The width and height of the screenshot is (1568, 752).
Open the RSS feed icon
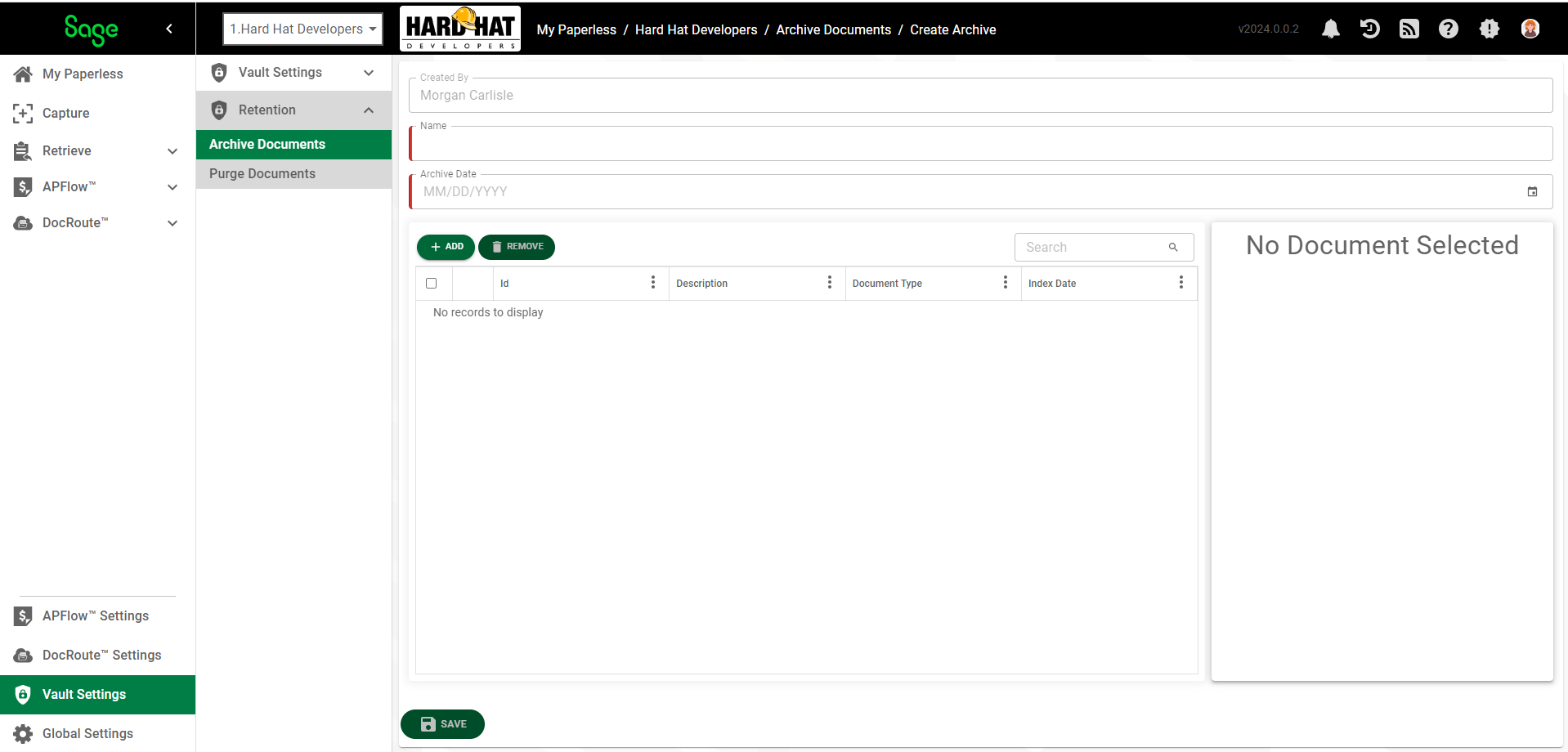click(x=1409, y=29)
